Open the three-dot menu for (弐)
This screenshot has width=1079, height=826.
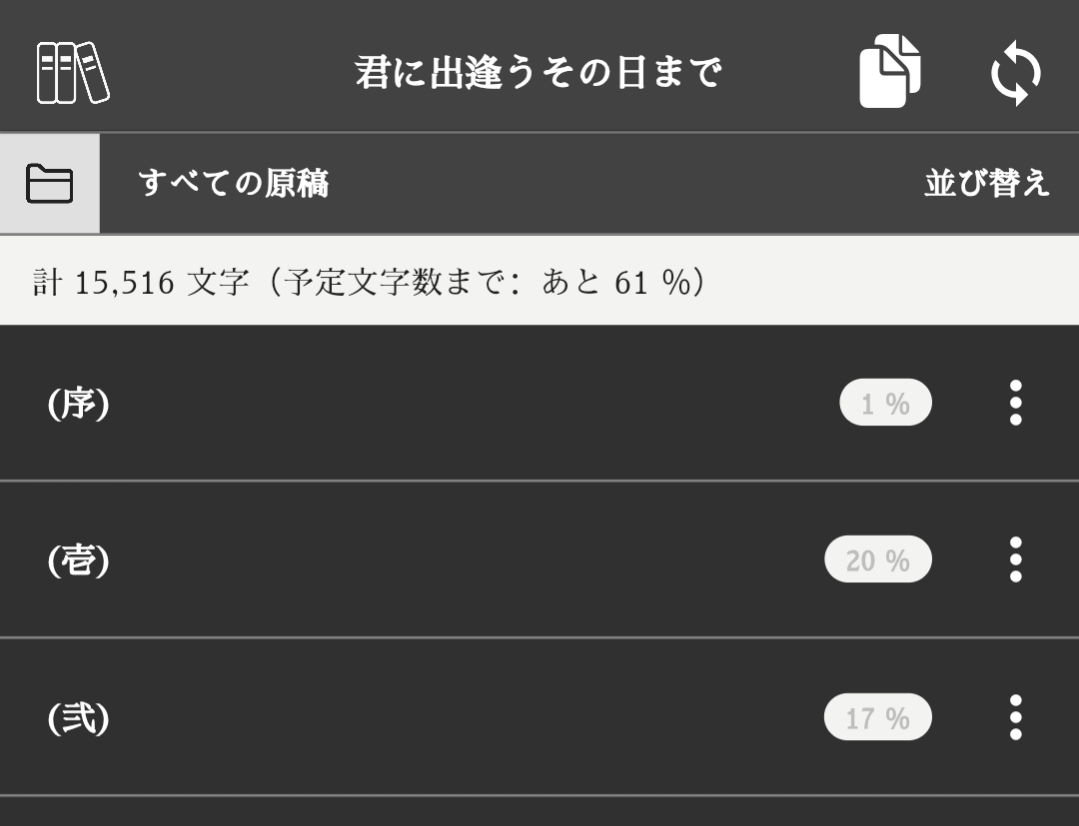[1015, 717]
